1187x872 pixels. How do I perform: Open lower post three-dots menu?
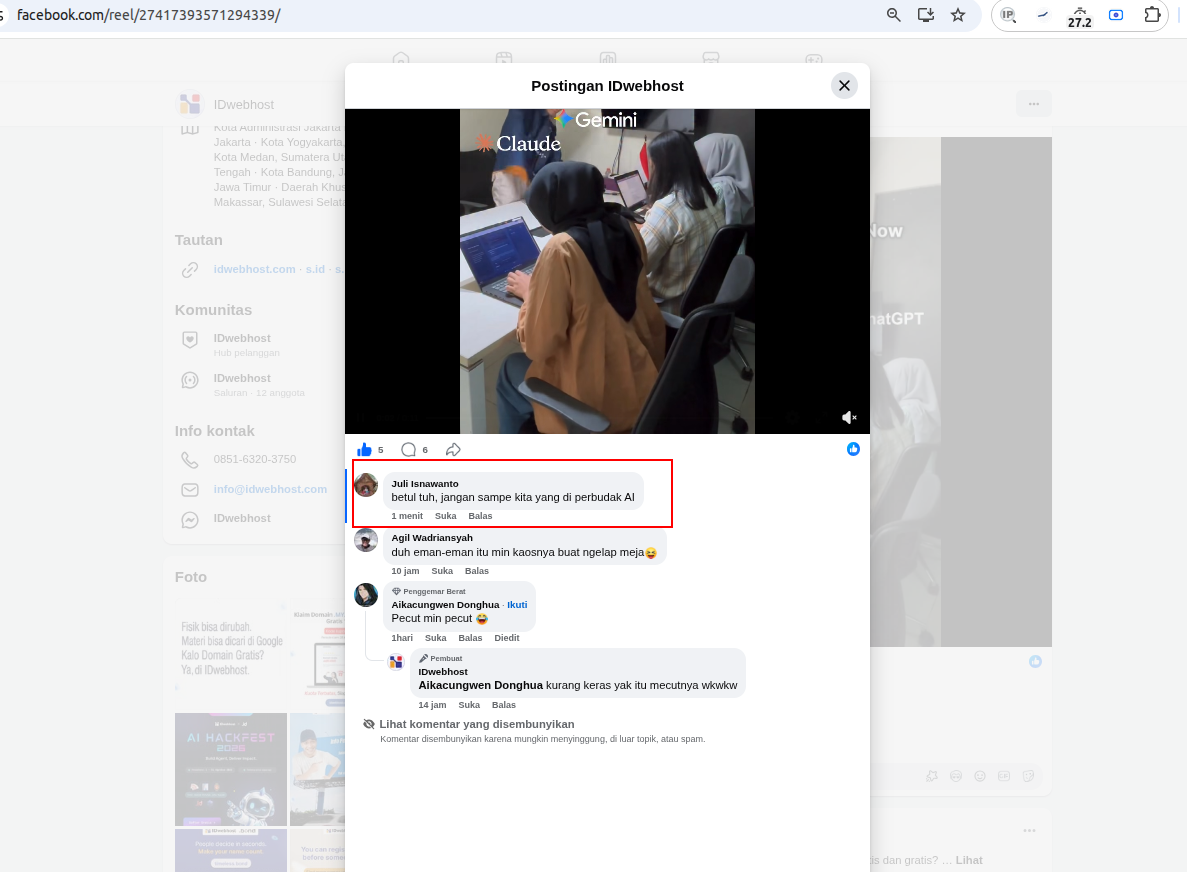(x=1029, y=831)
